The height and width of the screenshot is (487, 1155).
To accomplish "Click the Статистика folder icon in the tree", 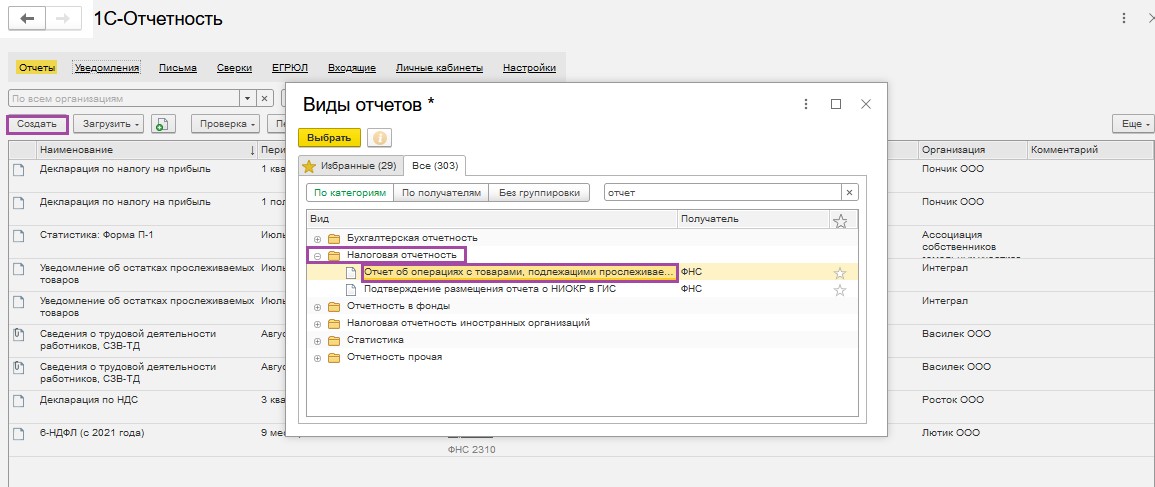I will click(x=334, y=340).
